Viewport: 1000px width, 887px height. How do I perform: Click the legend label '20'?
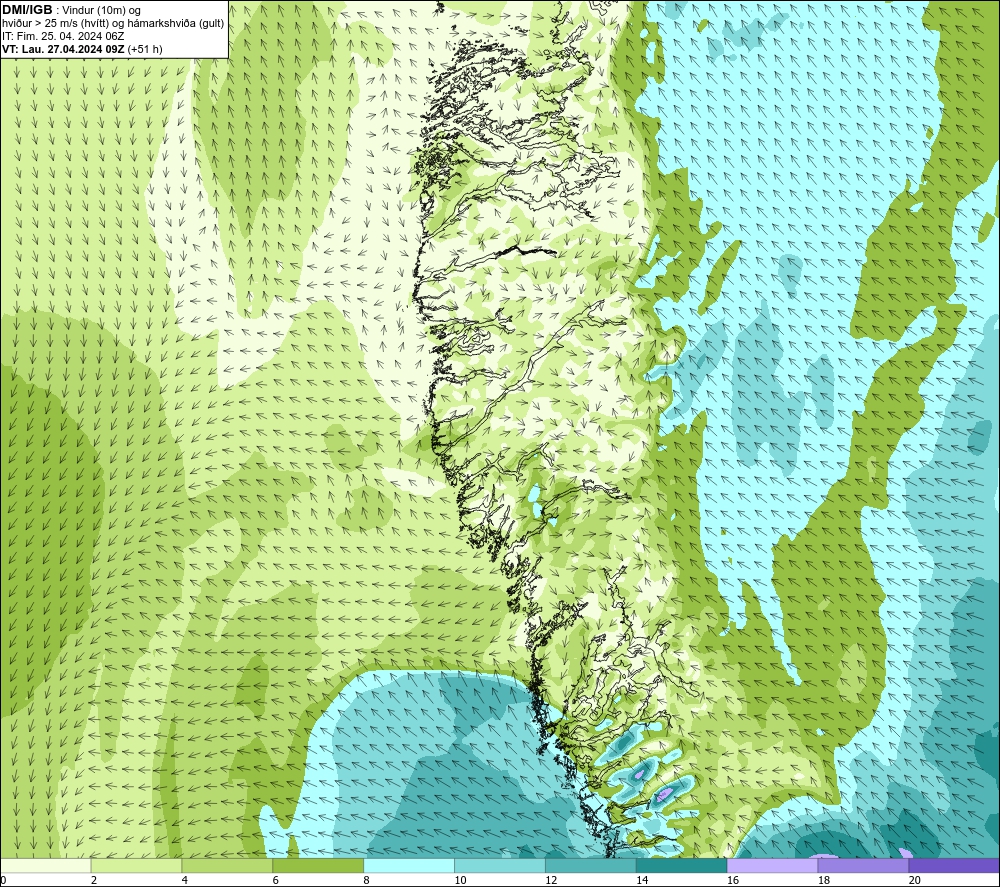point(915,881)
